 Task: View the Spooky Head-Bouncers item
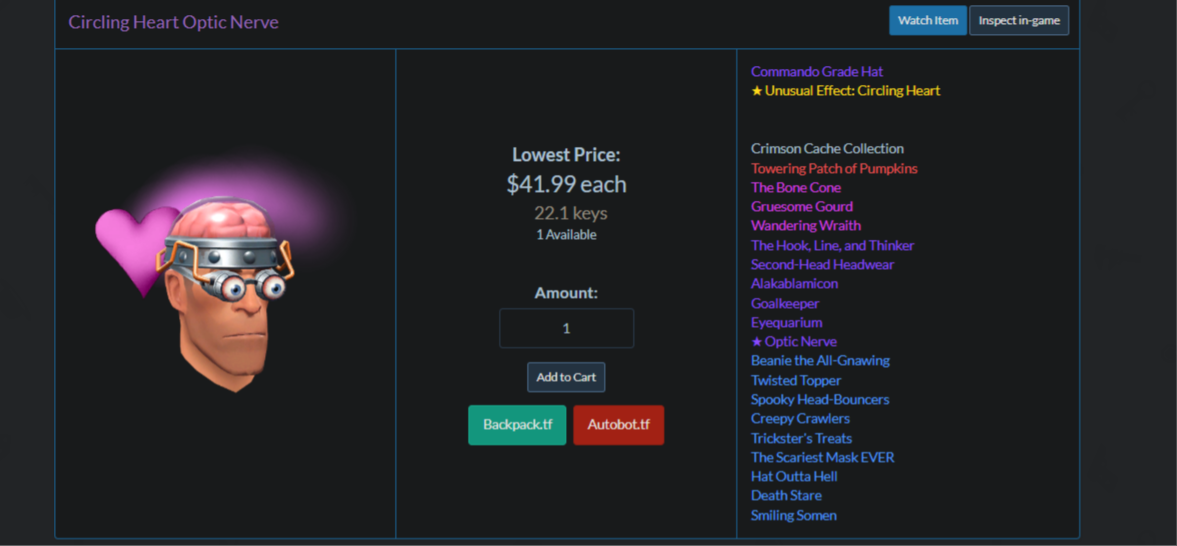click(x=820, y=400)
